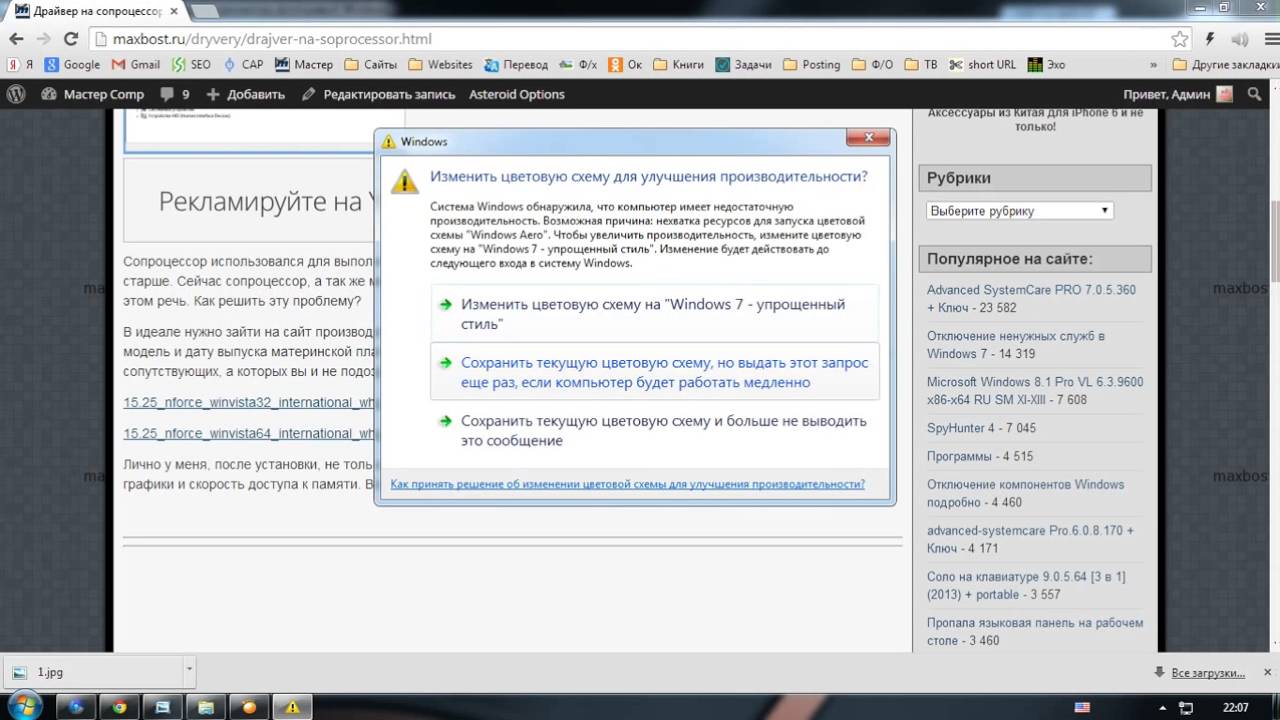Open Advanced SystemCare PRO 7.0.5.360 link

pos(1031,298)
